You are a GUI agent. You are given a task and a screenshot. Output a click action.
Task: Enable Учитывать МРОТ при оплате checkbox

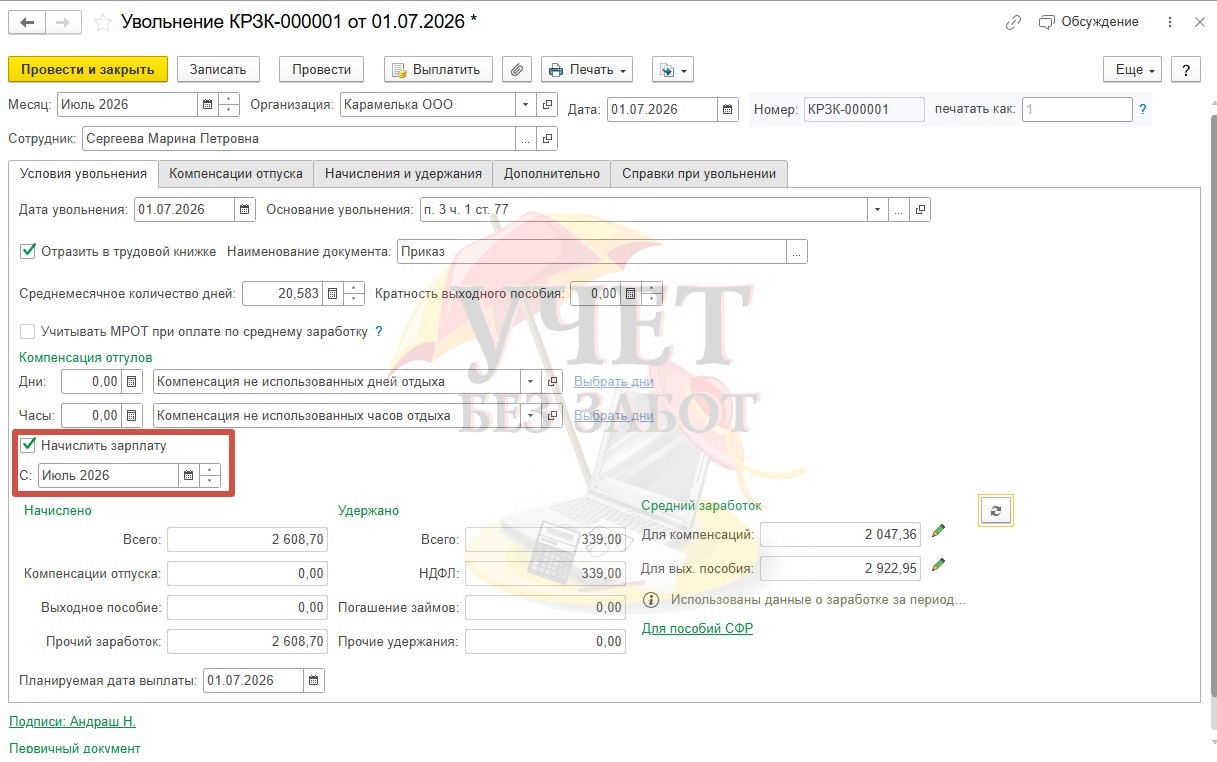pyautogui.click(x=28, y=331)
